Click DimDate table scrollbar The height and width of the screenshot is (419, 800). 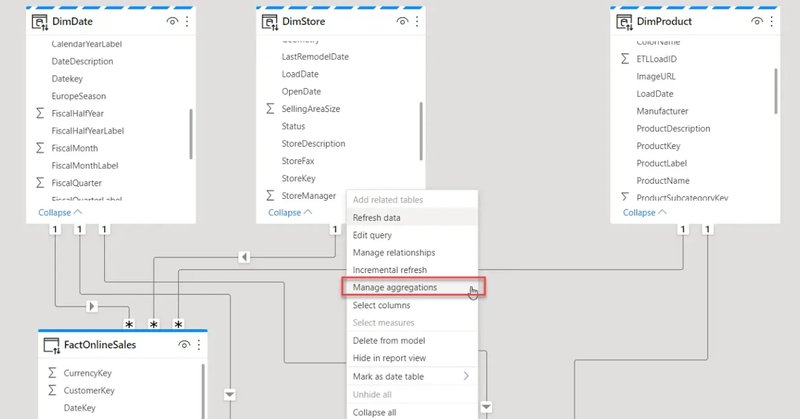click(x=191, y=134)
